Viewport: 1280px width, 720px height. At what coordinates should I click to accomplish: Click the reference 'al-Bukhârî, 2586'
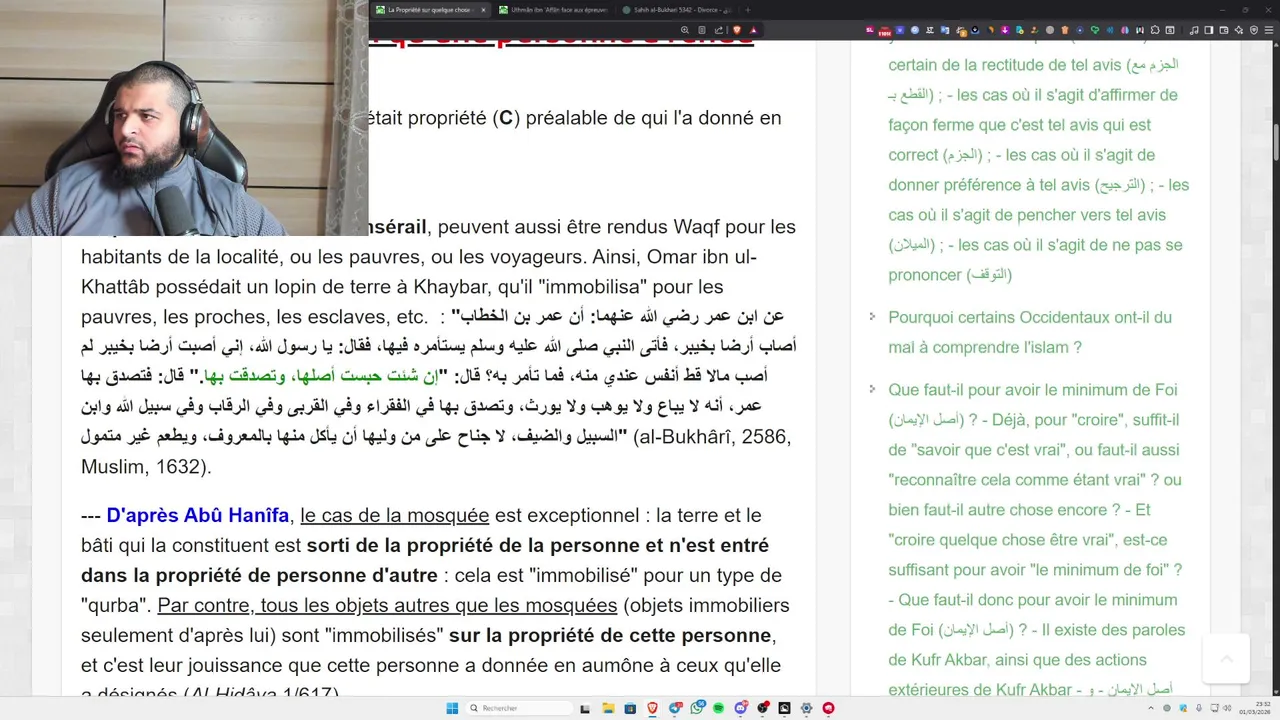pyautogui.click(x=713, y=437)
